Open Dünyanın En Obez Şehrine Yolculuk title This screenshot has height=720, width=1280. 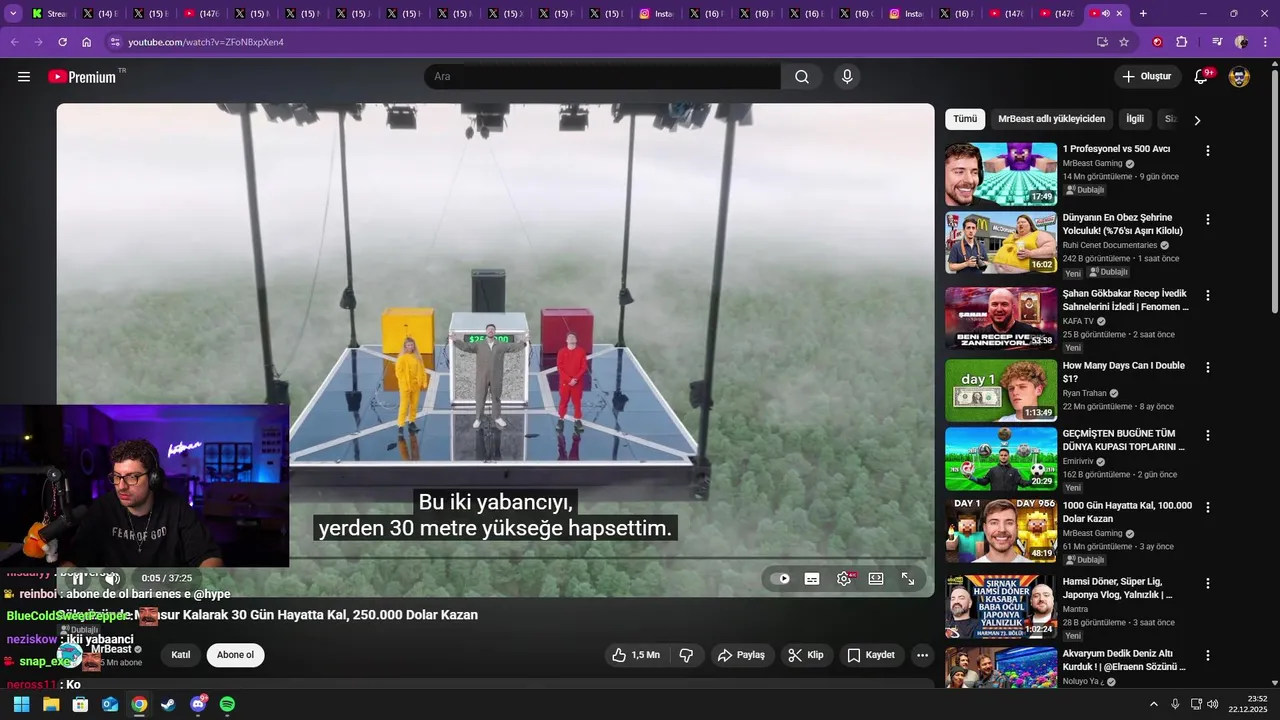click(1123, 224)
